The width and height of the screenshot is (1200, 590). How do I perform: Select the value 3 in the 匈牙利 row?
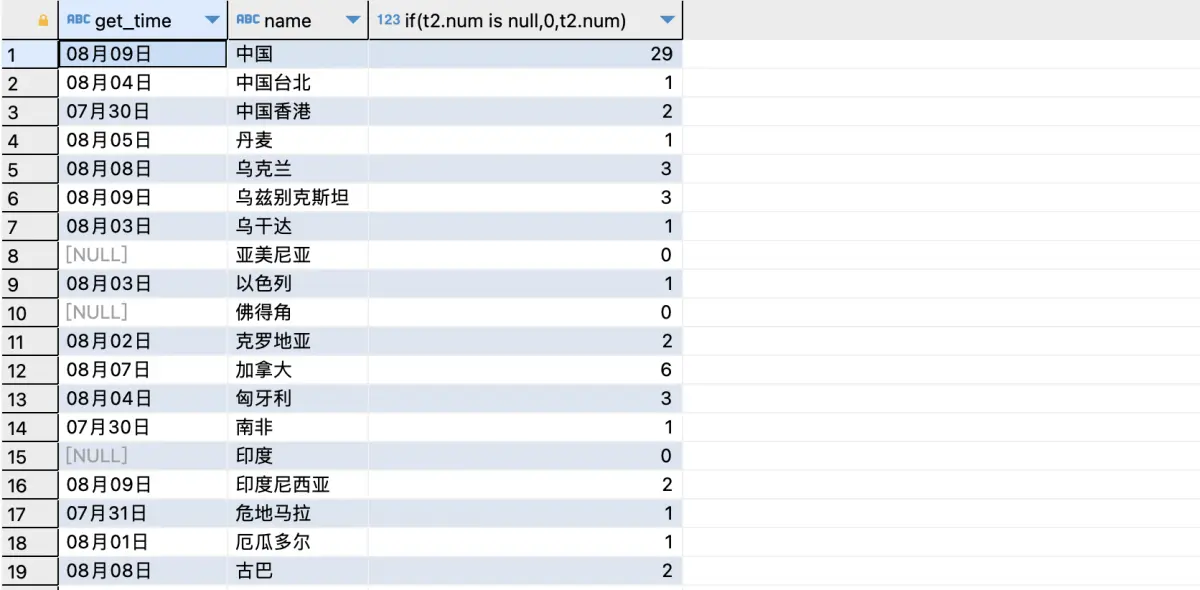526,399
